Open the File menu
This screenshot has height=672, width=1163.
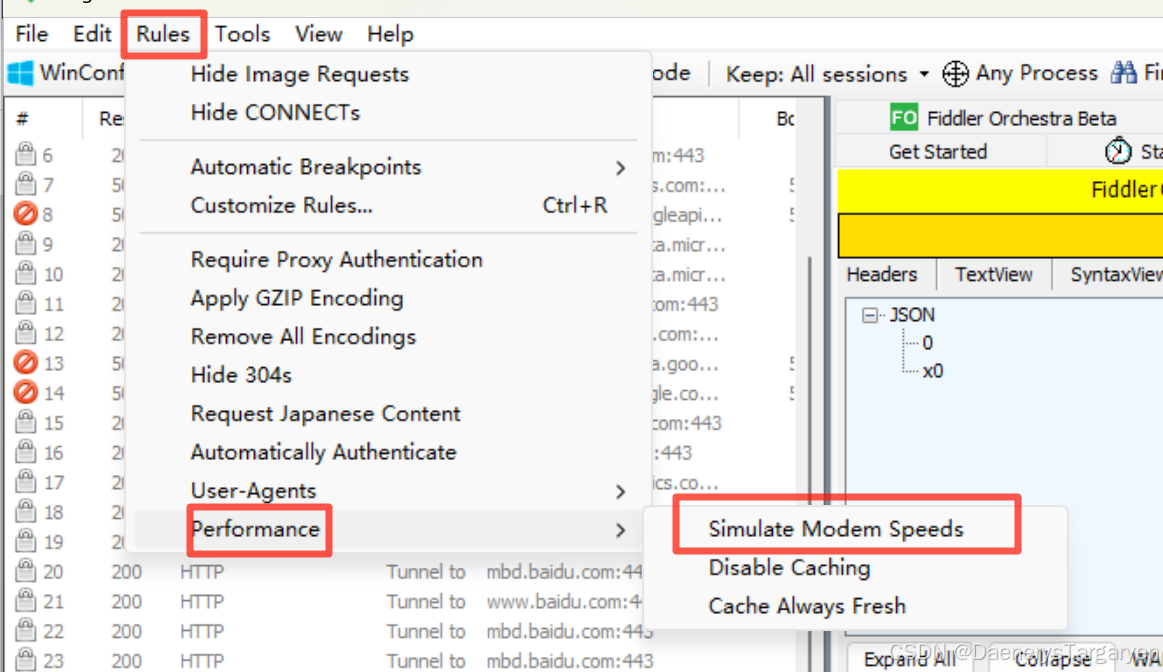tap(31, 34)
